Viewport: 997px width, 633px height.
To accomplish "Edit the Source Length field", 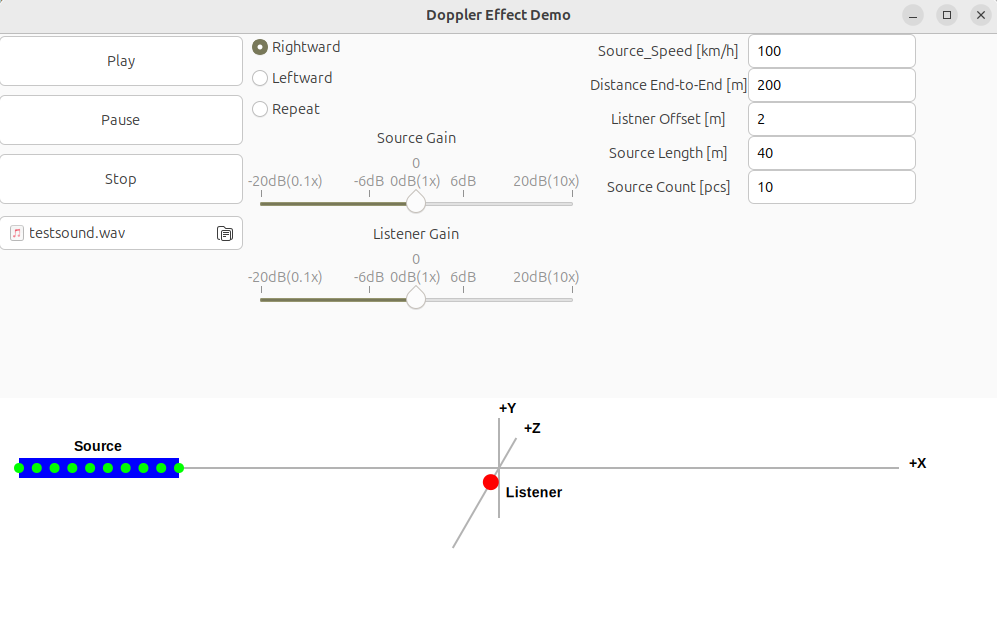I will [x=831, y=153].
